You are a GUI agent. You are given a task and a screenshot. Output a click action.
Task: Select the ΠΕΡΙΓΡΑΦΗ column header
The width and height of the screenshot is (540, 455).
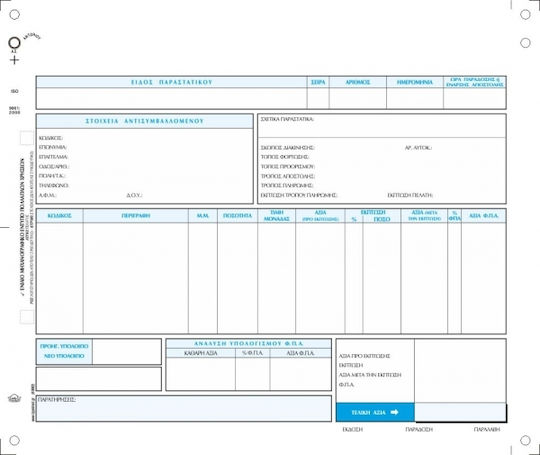point(136,216)
